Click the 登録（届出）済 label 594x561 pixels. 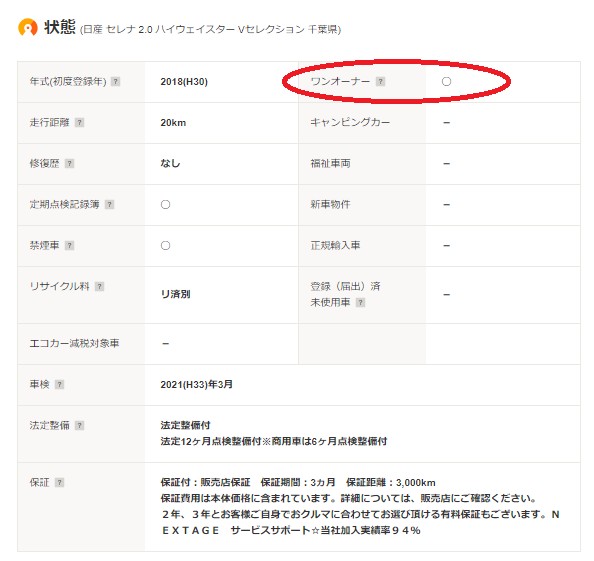coord(345,286)
